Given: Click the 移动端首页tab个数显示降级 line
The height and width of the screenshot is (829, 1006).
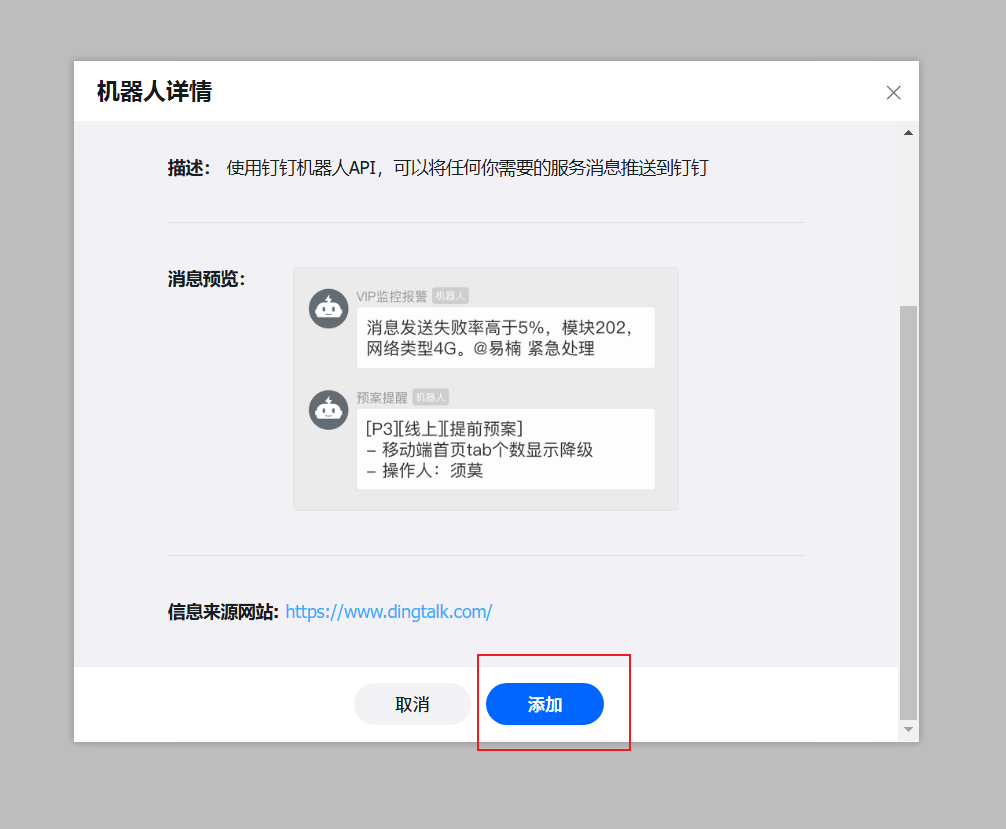Looking at the screenshot, I should point(480,450).
